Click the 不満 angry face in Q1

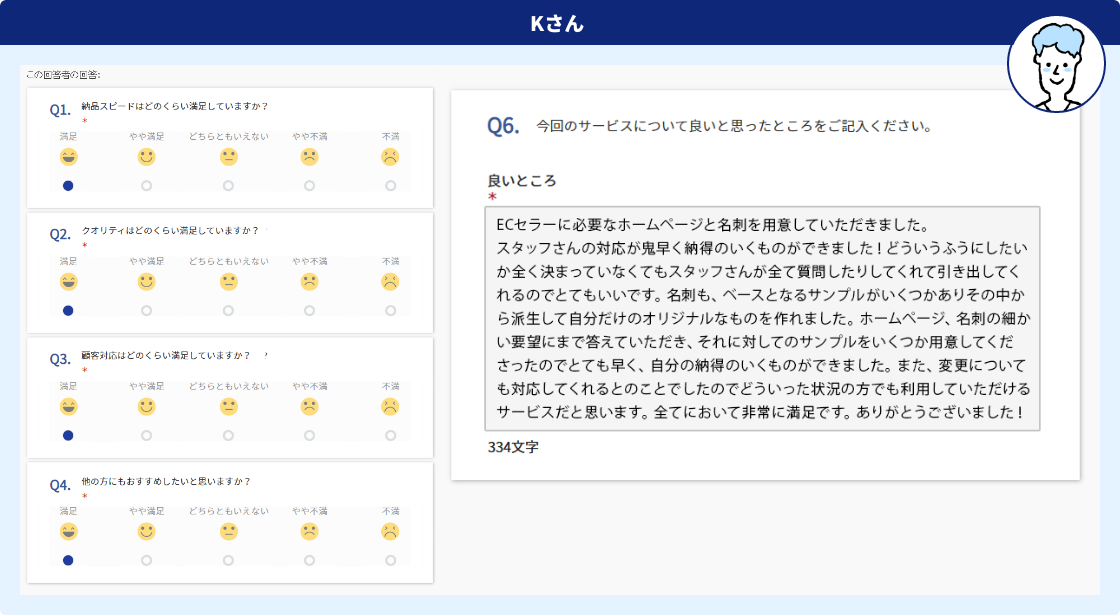click(x=390, y=157)
